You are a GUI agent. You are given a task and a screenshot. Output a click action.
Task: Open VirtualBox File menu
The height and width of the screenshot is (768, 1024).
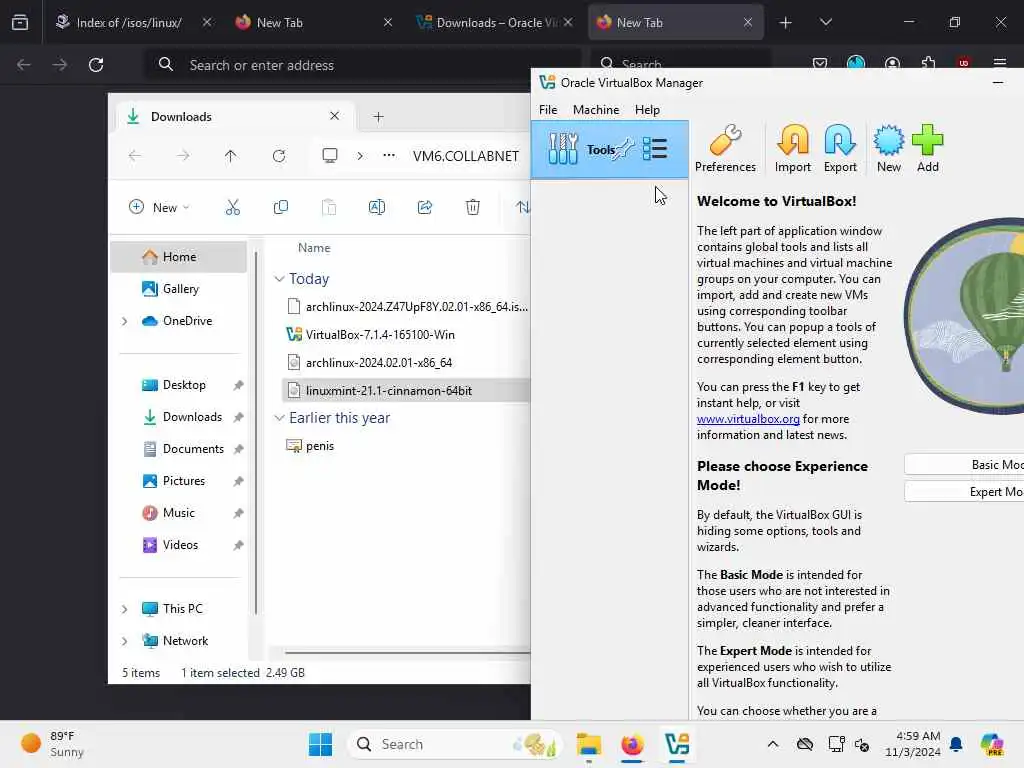point(548,110)
